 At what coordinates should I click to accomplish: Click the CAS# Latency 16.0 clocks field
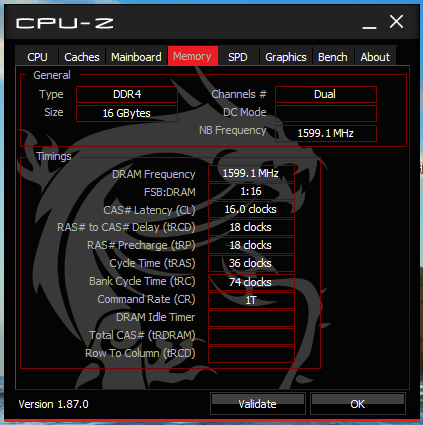(251, 209)
